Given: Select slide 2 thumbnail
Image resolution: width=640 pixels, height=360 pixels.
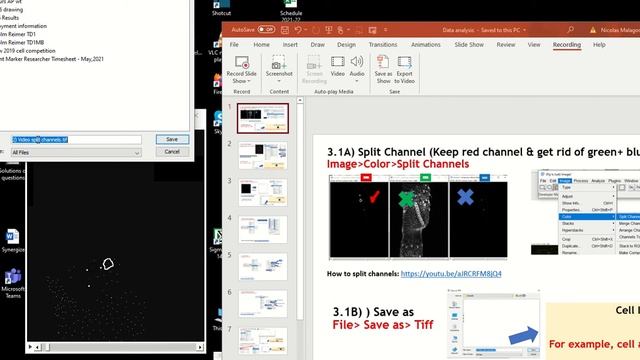Looking at the screenshot, I should pos(262,156).
